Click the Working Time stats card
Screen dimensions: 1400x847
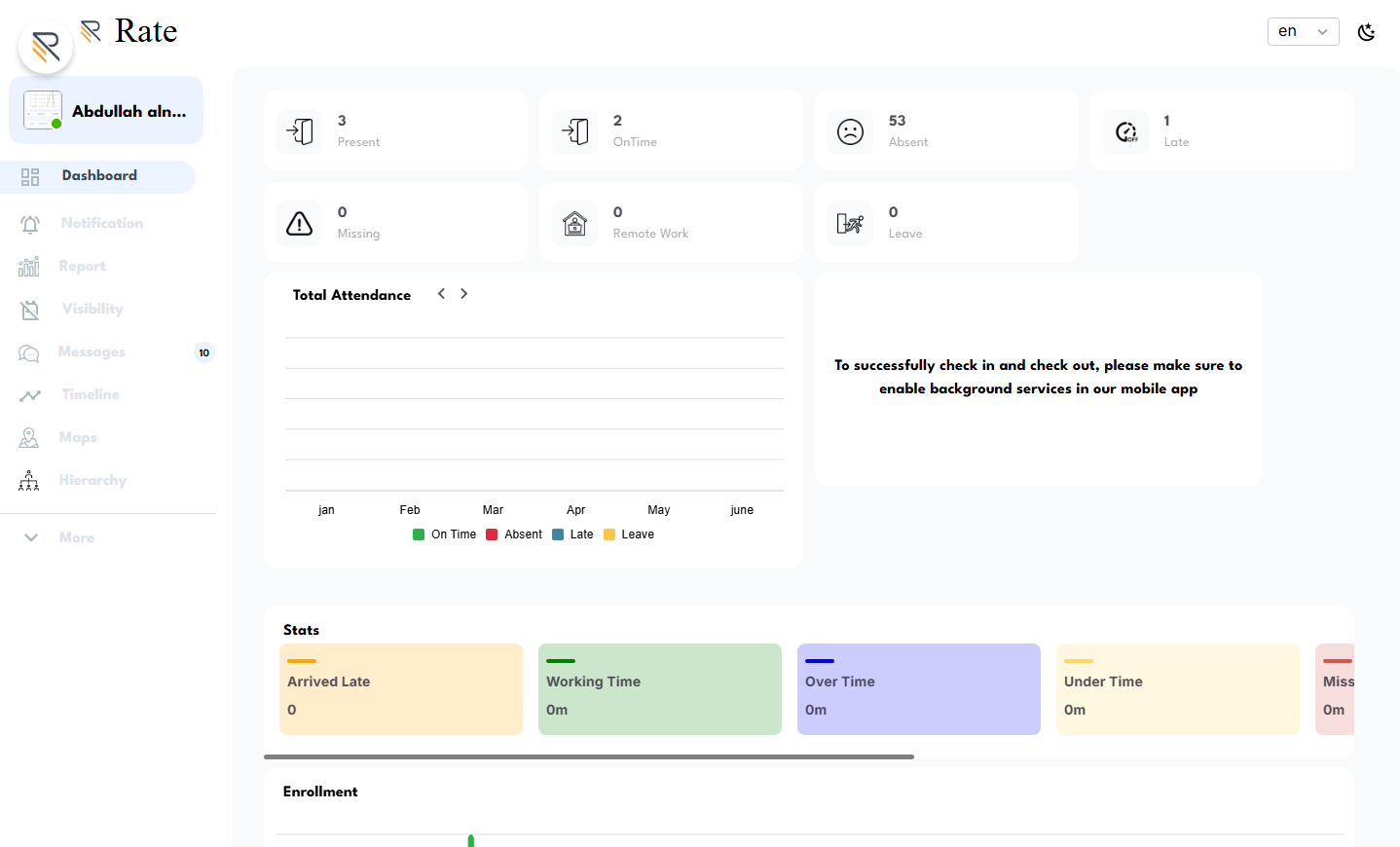coord(660,689)
